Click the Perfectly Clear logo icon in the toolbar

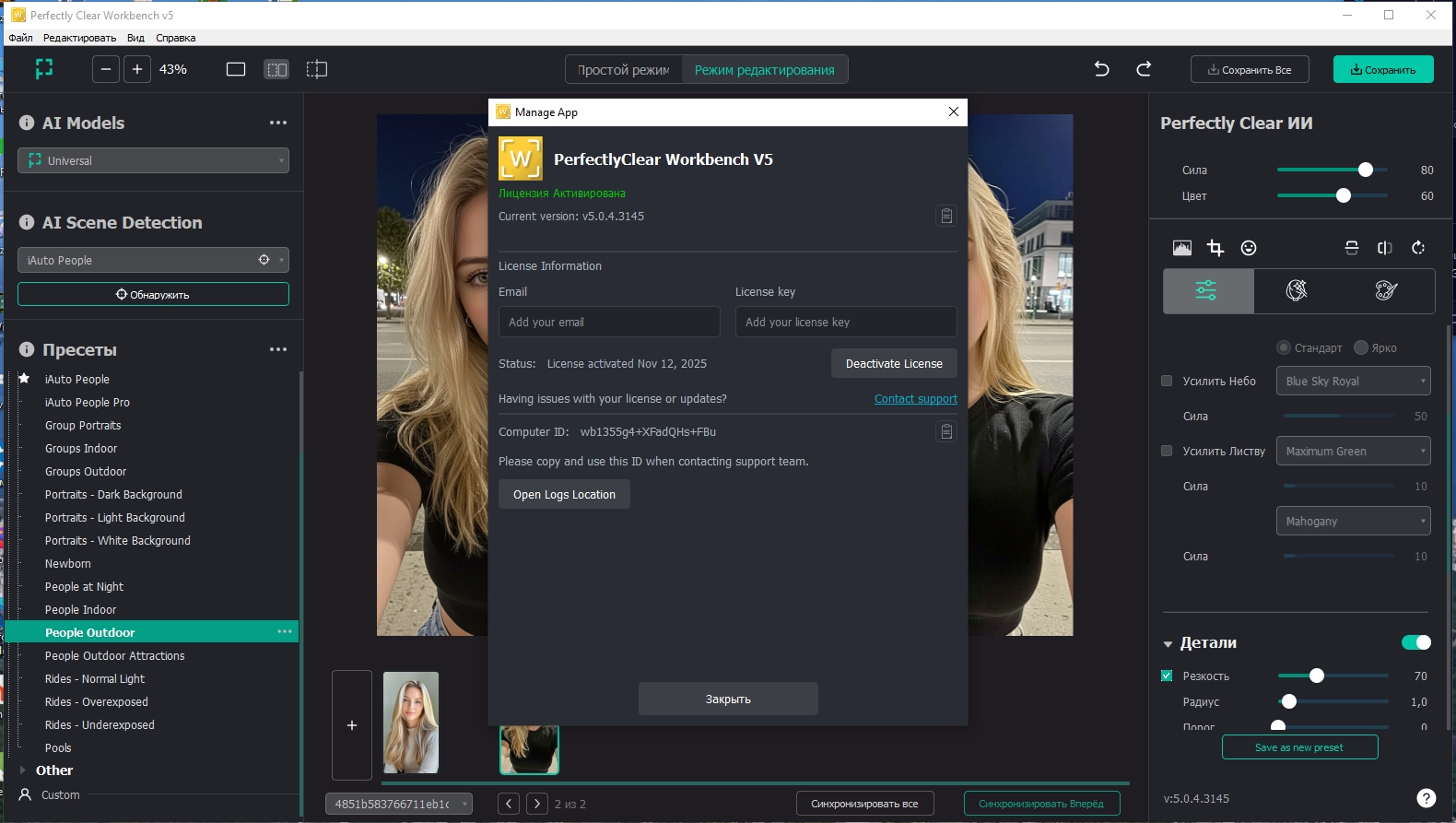click(43, 69)
